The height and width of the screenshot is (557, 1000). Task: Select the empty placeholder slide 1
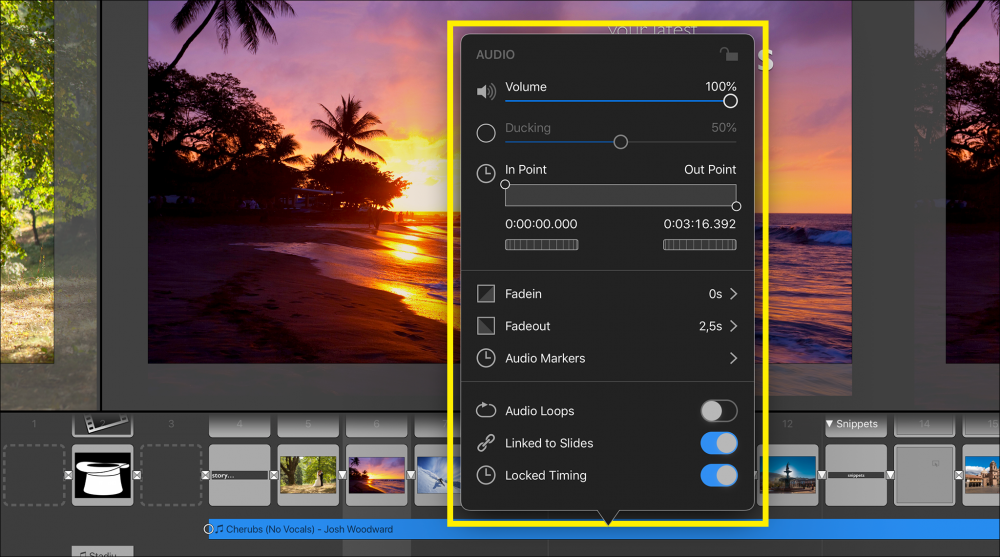[x=34, y=475]
